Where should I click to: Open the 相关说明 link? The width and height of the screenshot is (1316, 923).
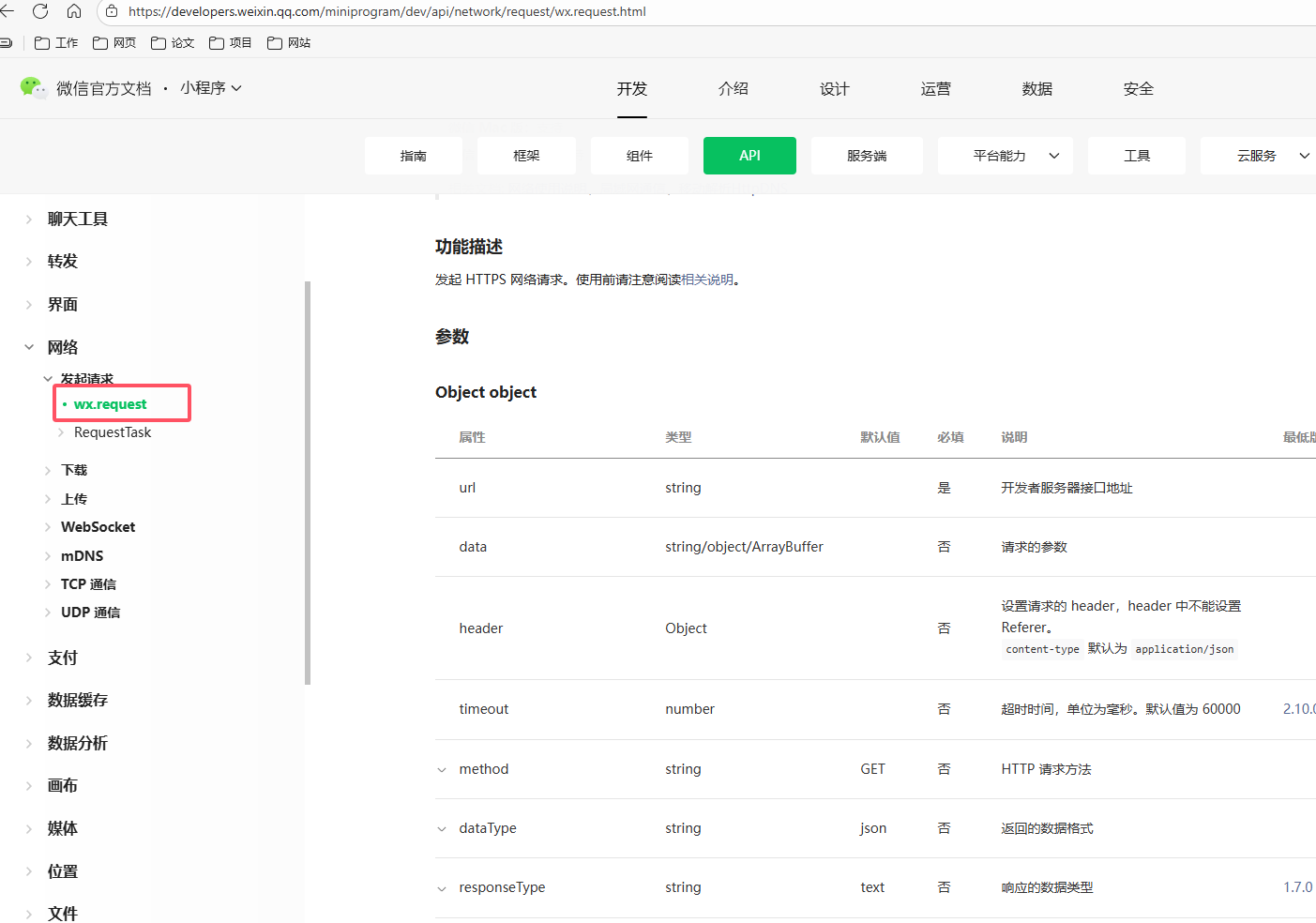707,280
